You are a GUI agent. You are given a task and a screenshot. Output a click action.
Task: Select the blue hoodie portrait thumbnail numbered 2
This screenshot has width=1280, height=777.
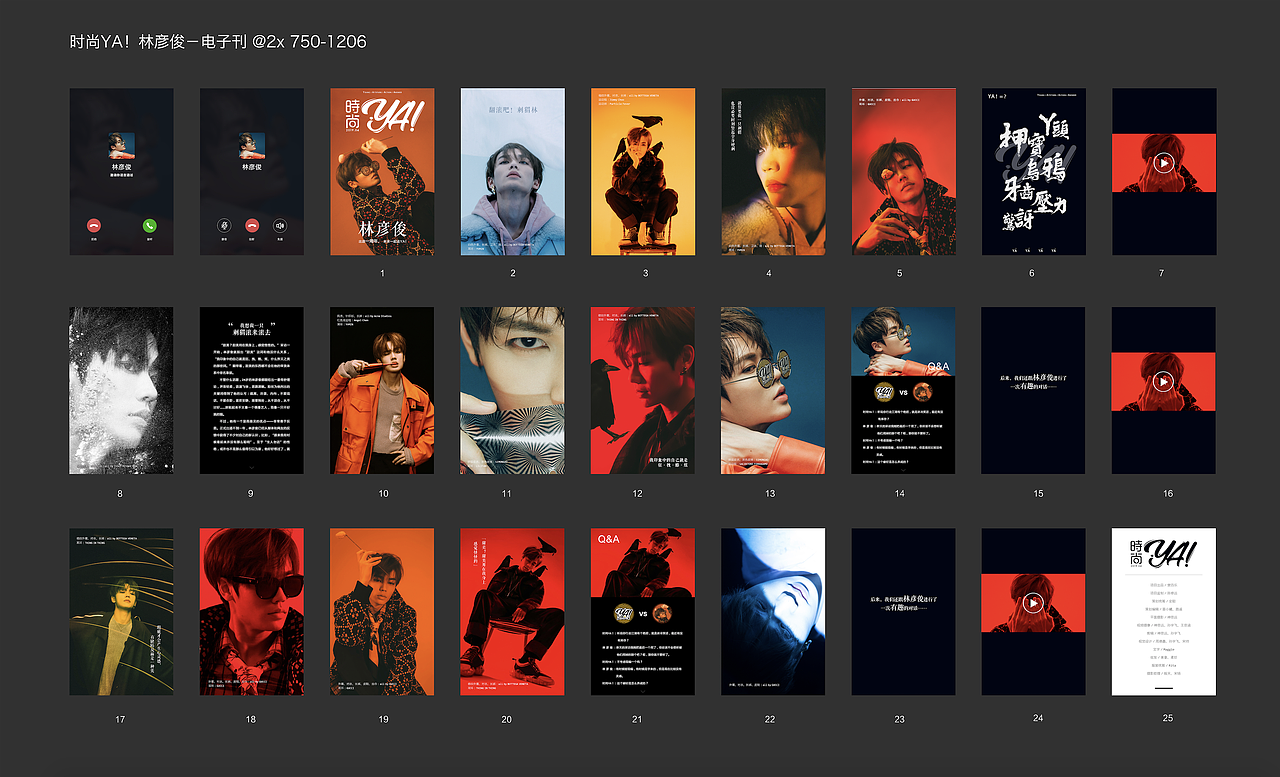pos(513,171)
